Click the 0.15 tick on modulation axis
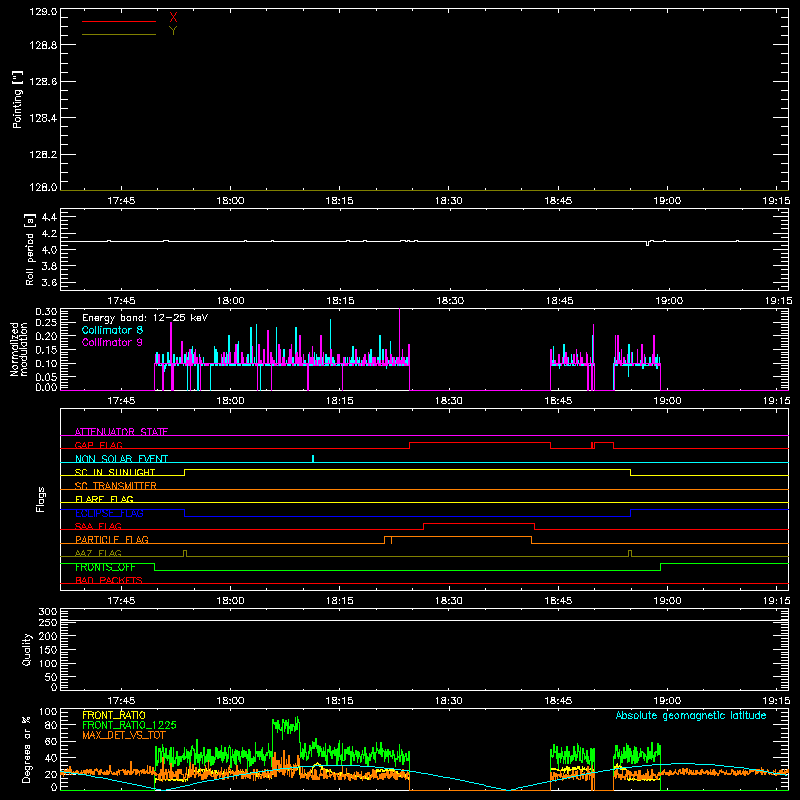This screenshot has width=800, height=800. coord(46,350)
